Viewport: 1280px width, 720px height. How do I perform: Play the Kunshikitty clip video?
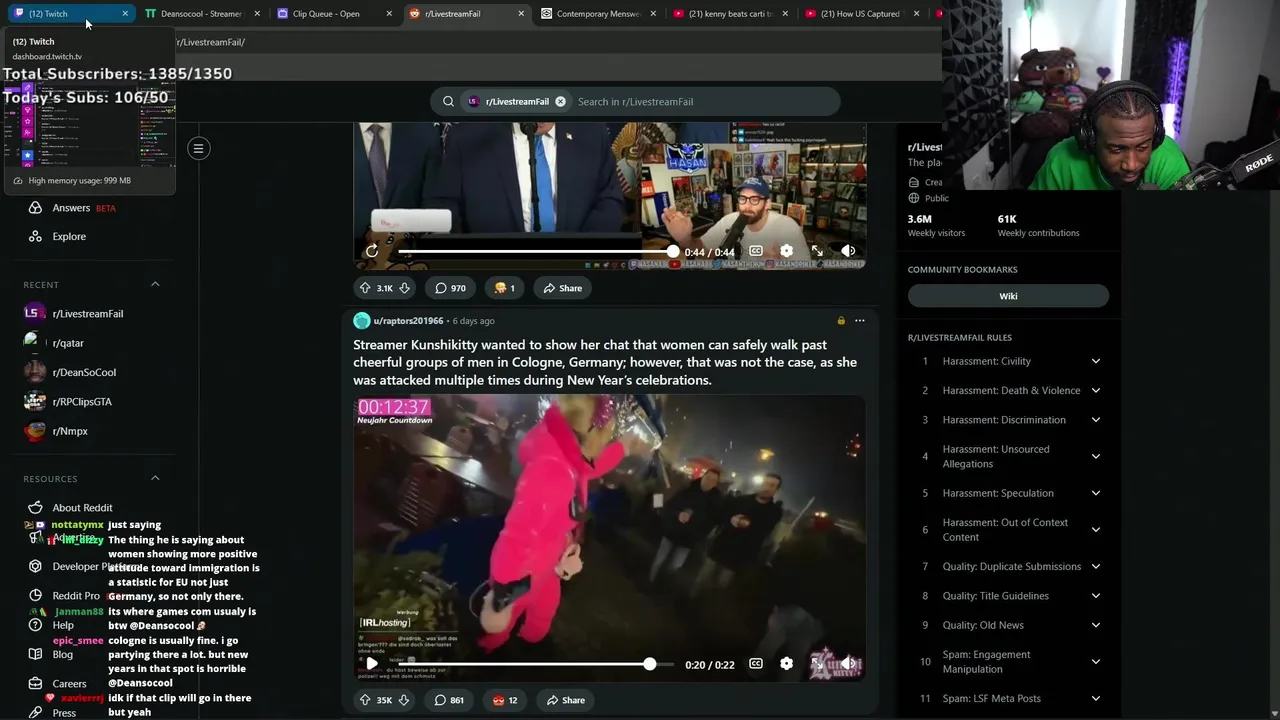pos(372,663)
